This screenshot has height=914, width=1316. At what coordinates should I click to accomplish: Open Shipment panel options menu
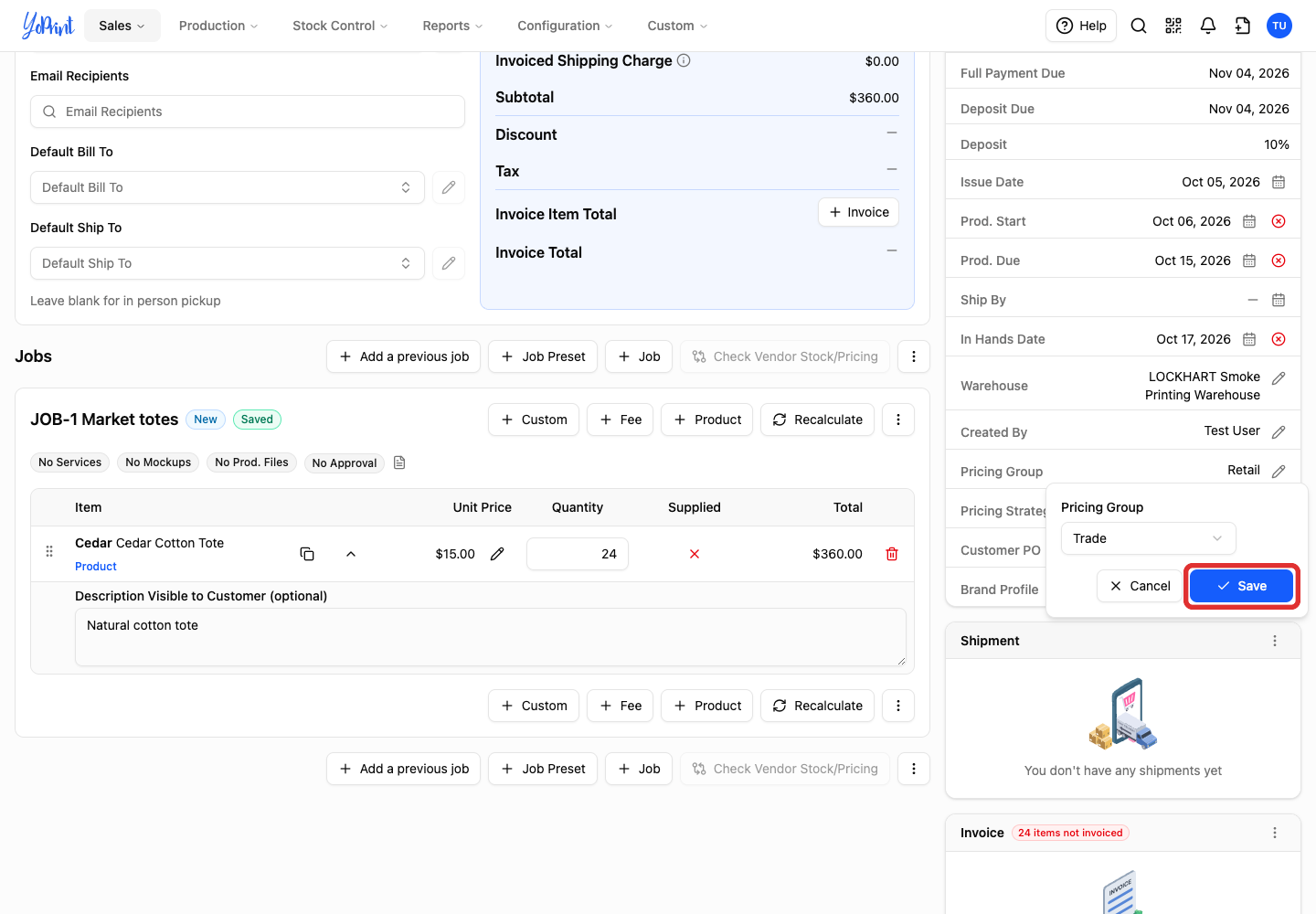[x=1275, y=641]
